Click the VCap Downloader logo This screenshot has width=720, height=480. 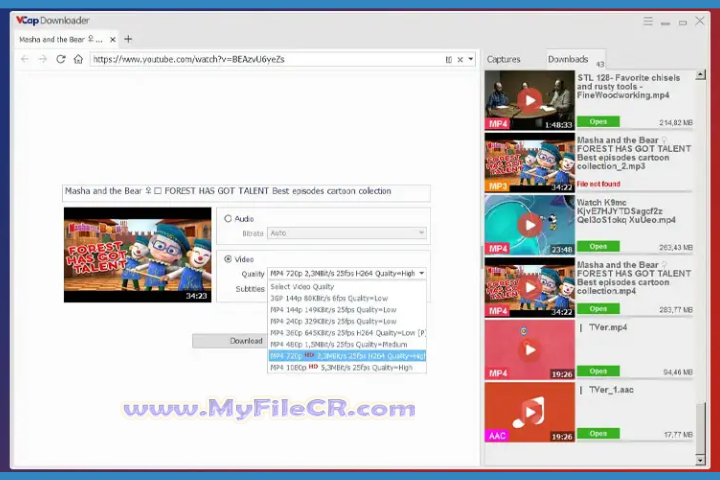tap(52, 21)
